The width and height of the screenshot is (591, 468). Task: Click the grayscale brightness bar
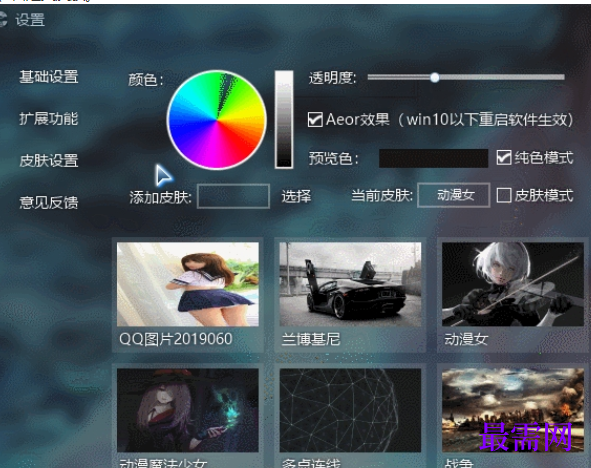pyautogui.click(x=284, y=119)
